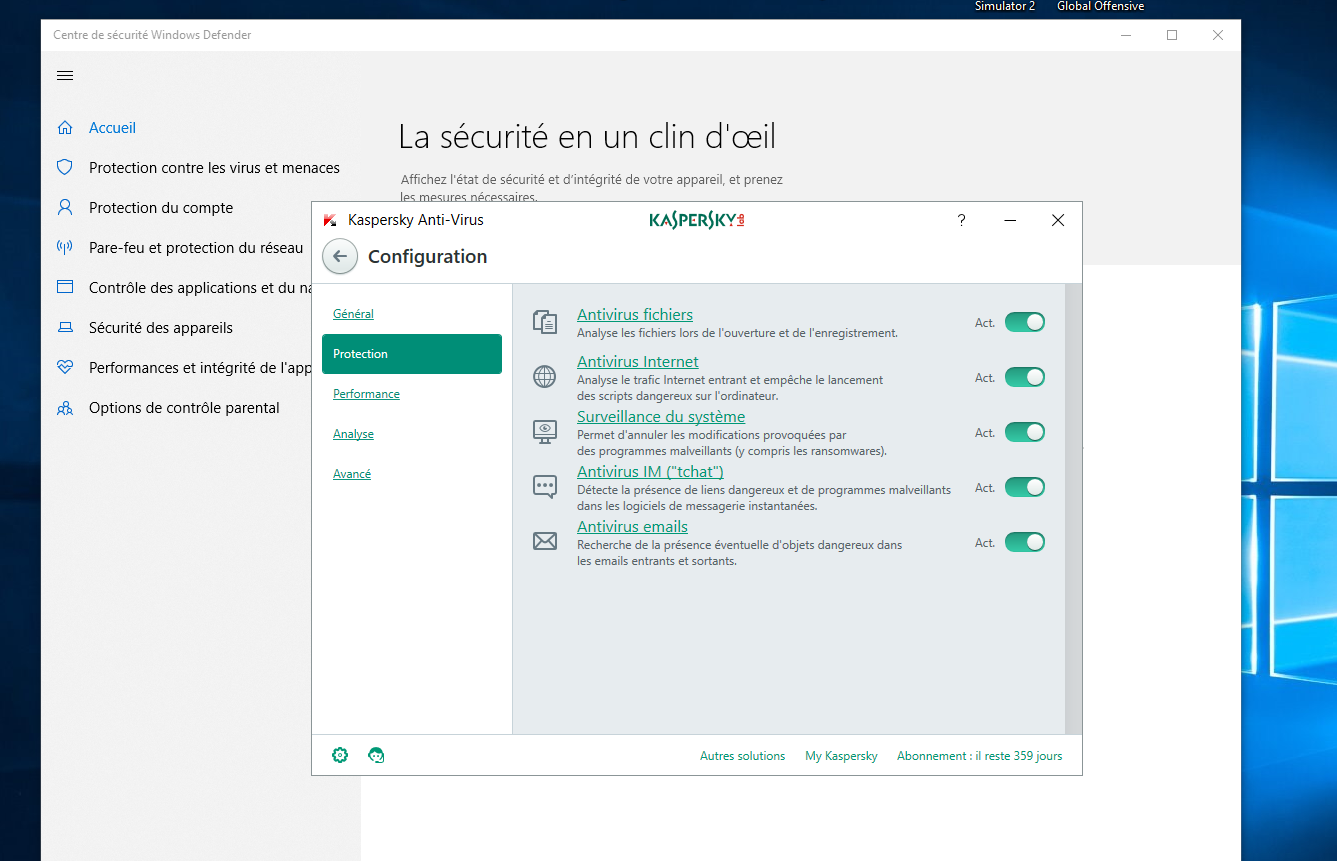This screenshot has height=861, width=1337.
Task: Open the Antivirus emails link
Action: click(632, 527)
